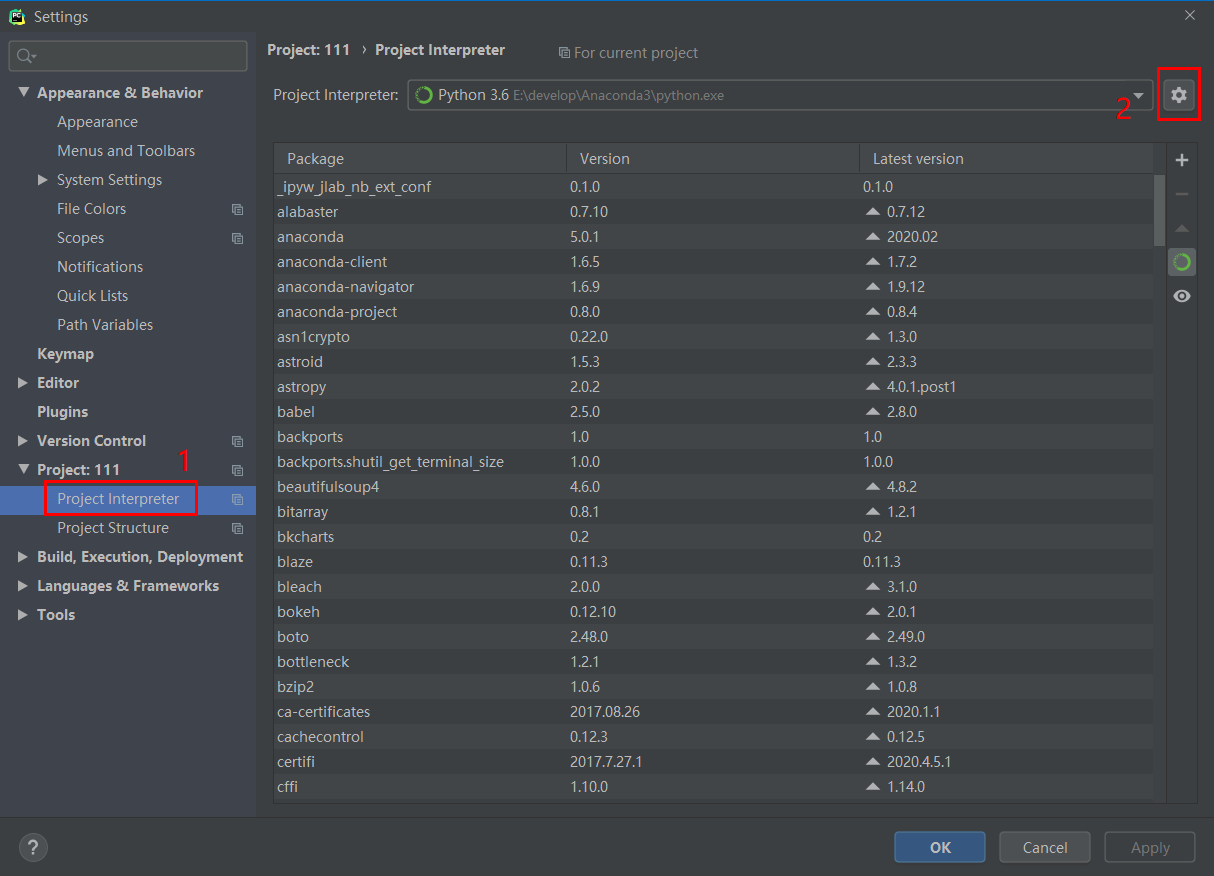Click the Project Interpreter project-scope icon

click(x=237, y=499)
